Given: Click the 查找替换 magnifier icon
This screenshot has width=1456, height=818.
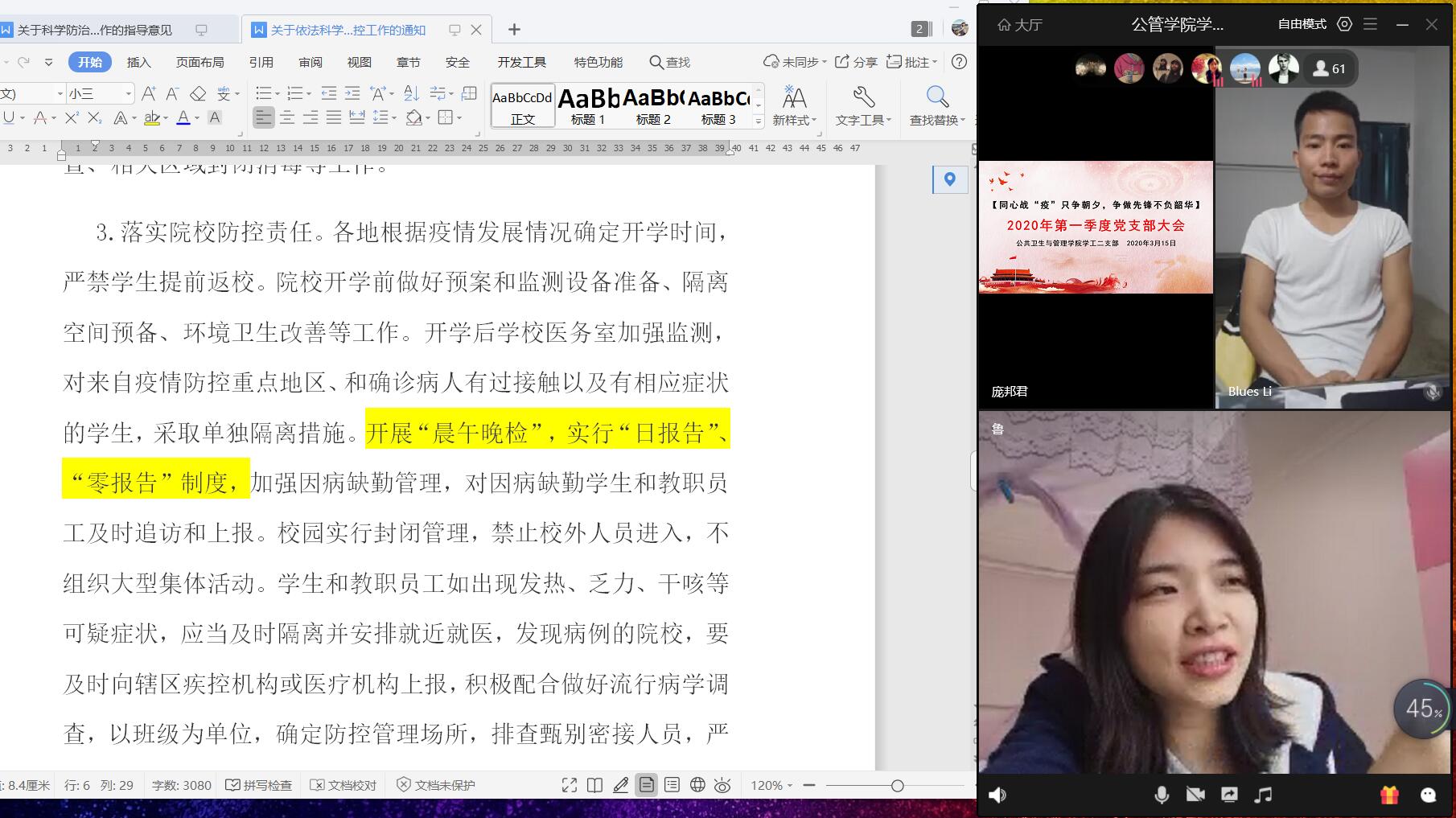Looking at the screenshot, I should pos(937,98).
